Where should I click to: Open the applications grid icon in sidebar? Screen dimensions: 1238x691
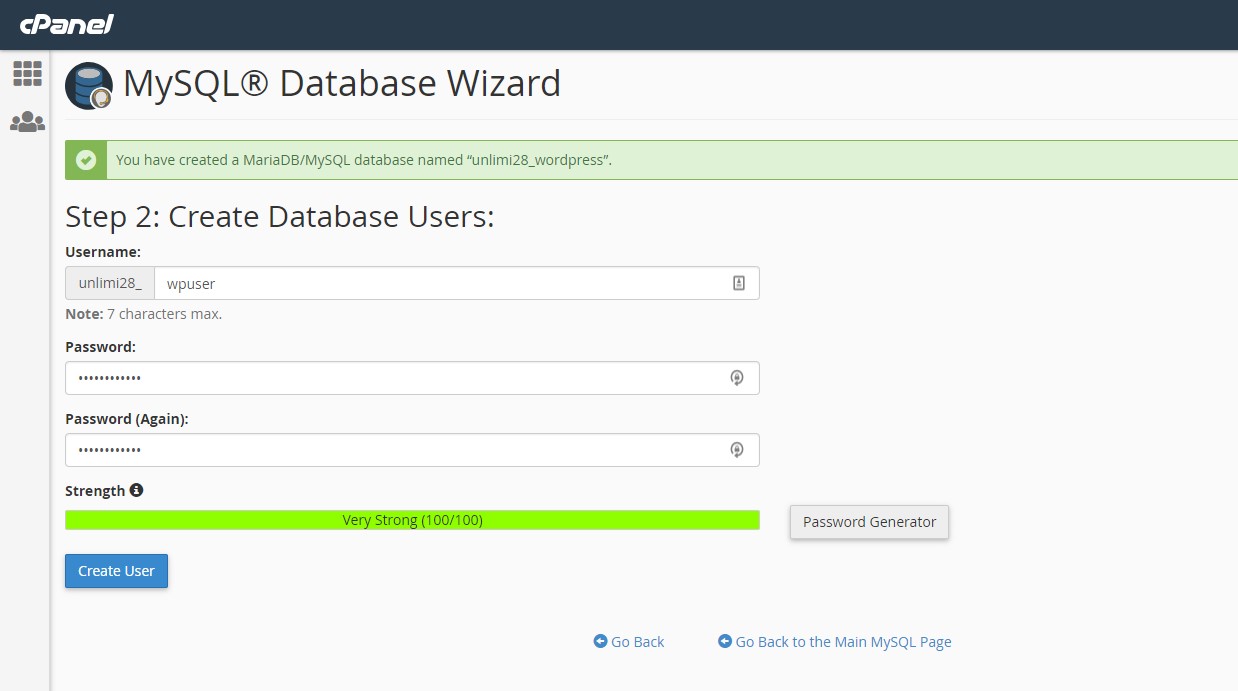[x=27, y=73]
